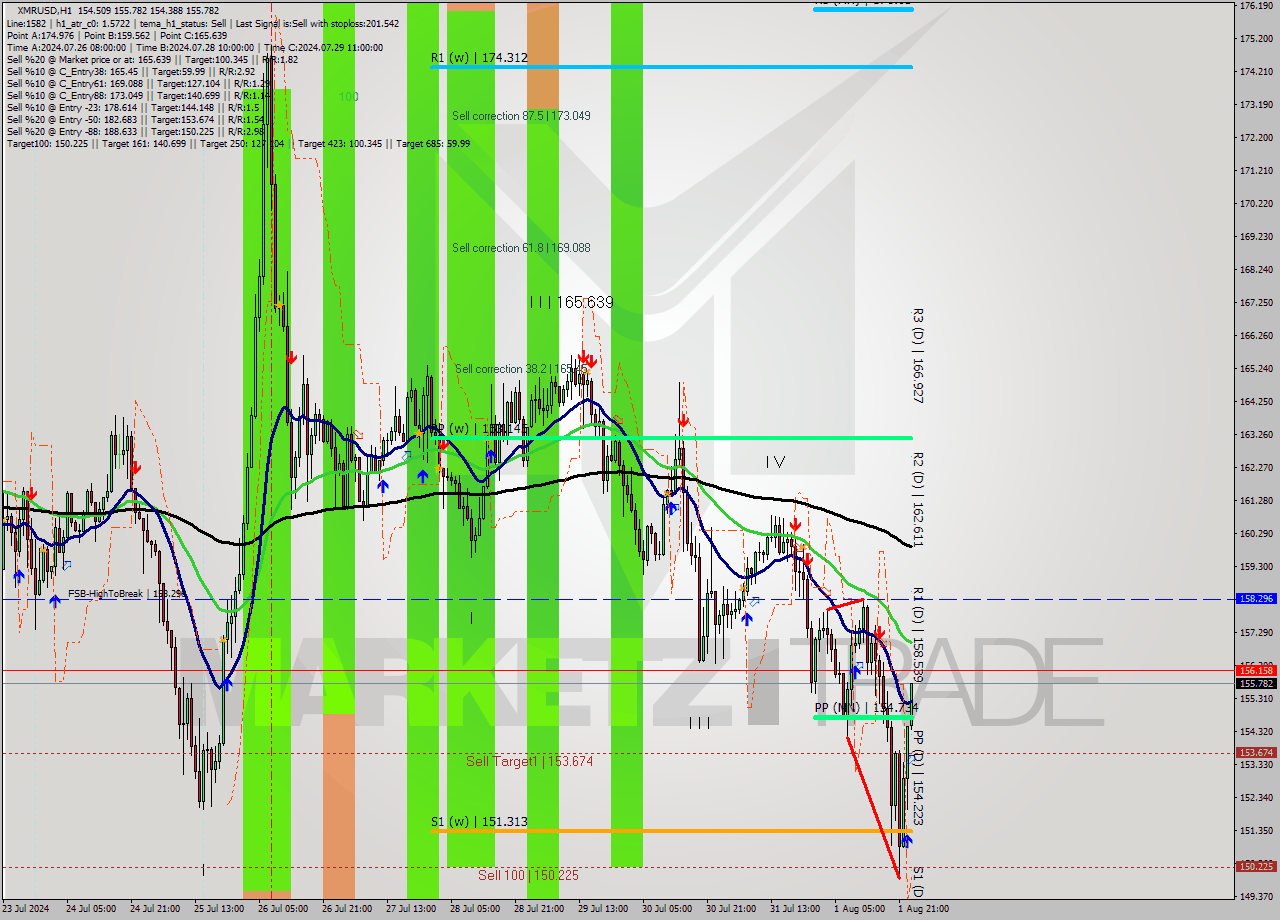Click the 'R3 (D) | 166.927' vertical label
This screenshot has width=1280, height=920.
[x=918, y=356]
